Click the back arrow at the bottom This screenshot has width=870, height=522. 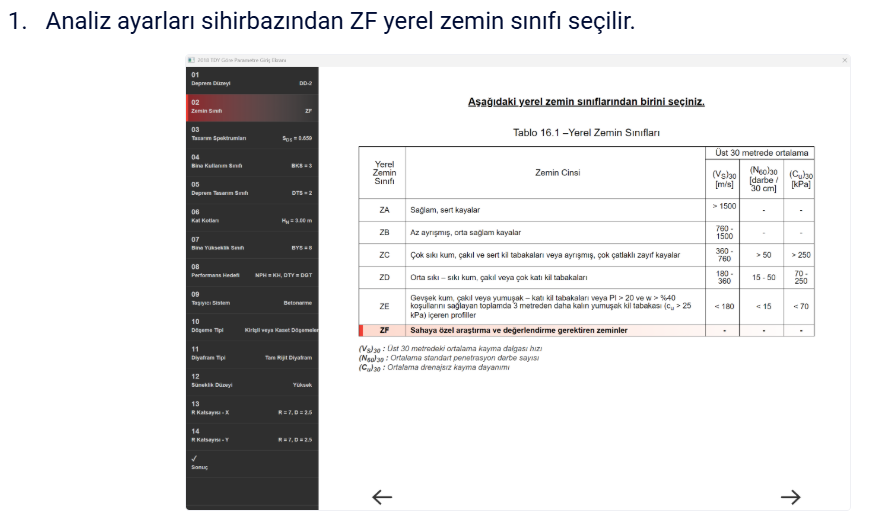381,497
